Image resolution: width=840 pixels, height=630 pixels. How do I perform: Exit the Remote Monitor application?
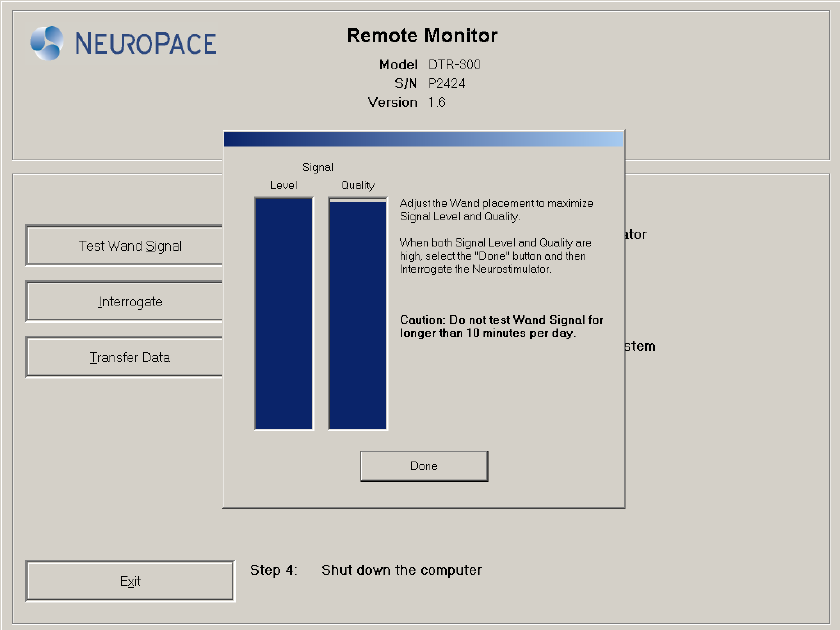pos(130,581)
